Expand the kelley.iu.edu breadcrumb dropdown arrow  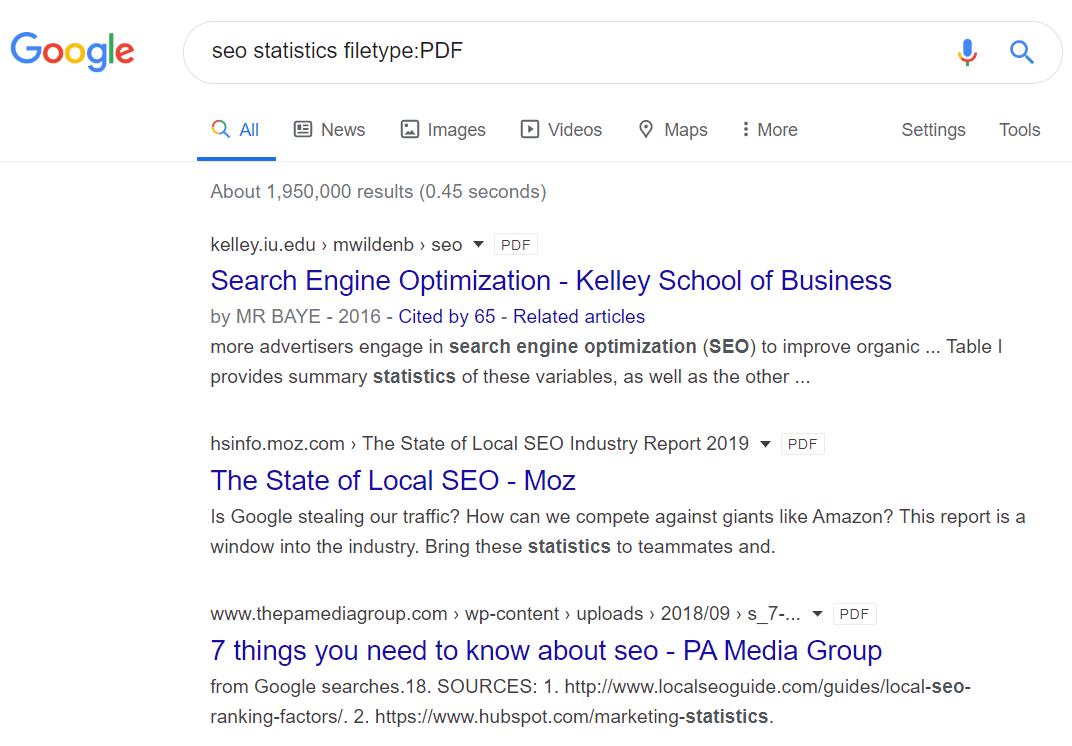[x=478, y=244]
